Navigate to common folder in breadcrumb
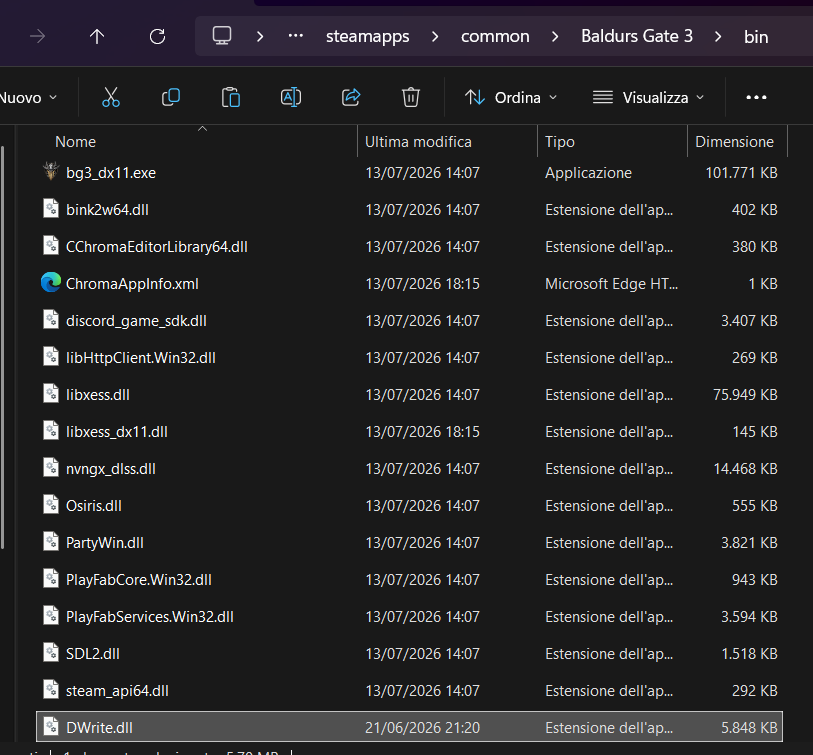 point(495,36)
